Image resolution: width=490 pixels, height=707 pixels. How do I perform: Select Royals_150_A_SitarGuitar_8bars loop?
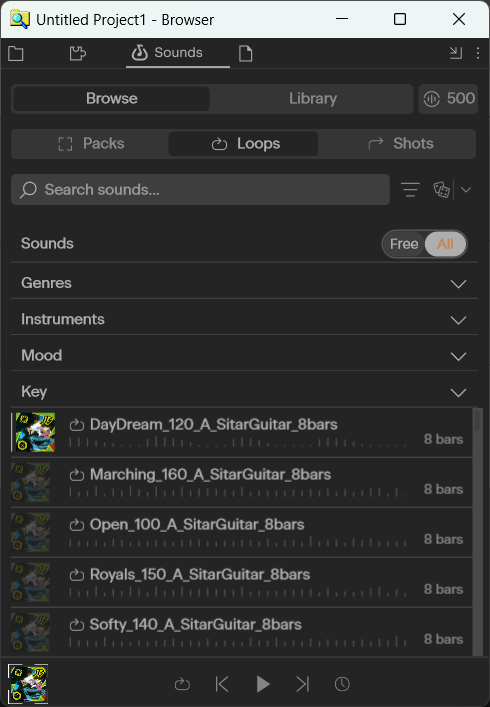pyautogui.click(x=242, y=583)
